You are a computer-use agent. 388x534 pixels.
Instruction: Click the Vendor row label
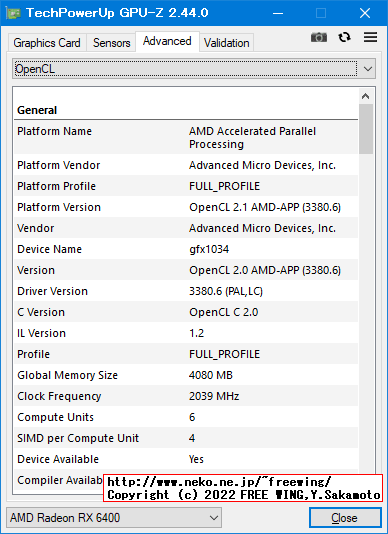point(36,229)
